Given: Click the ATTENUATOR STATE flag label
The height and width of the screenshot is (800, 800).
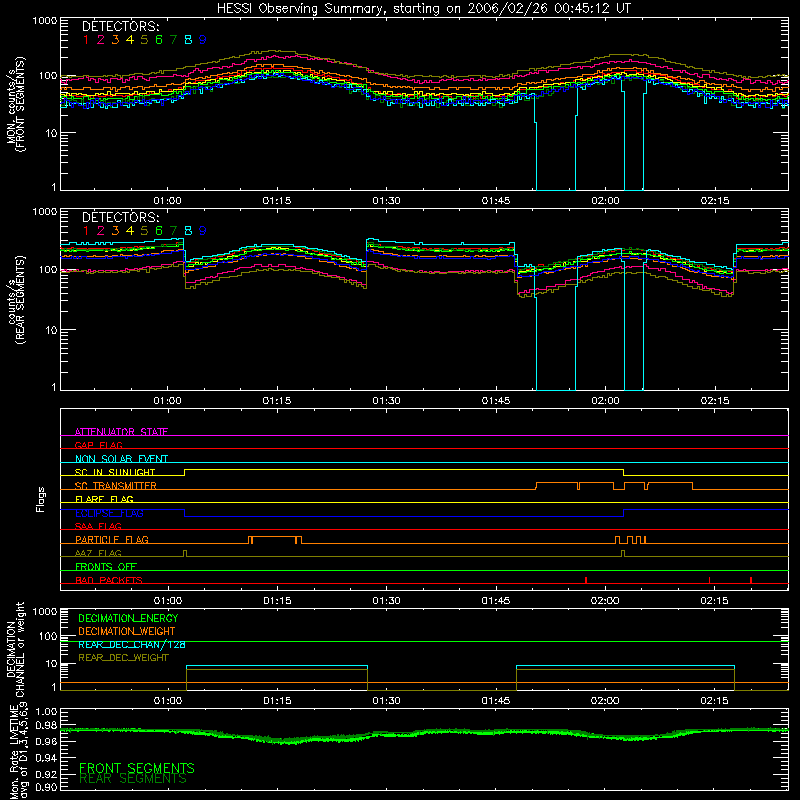Looking at the screenshot, I should pyautogui.click(x=121, y=432).
